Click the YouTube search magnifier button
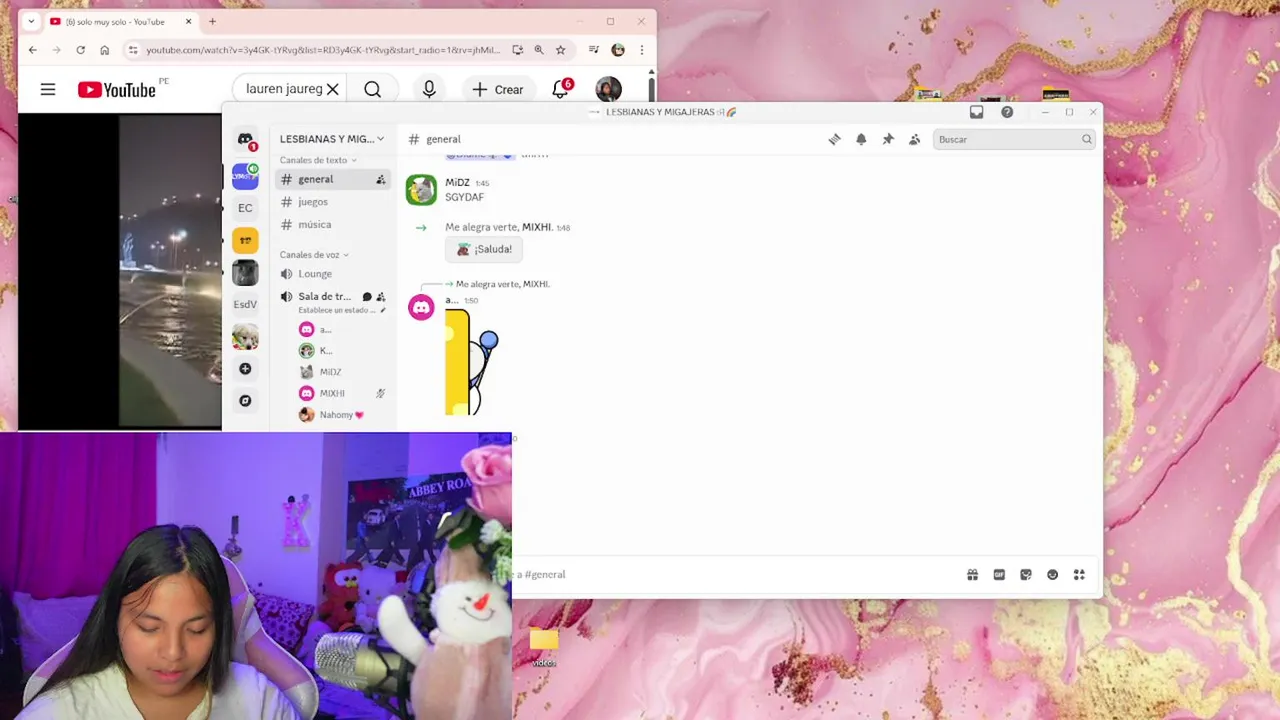The image size is (1280, 720). pos(372,89)
